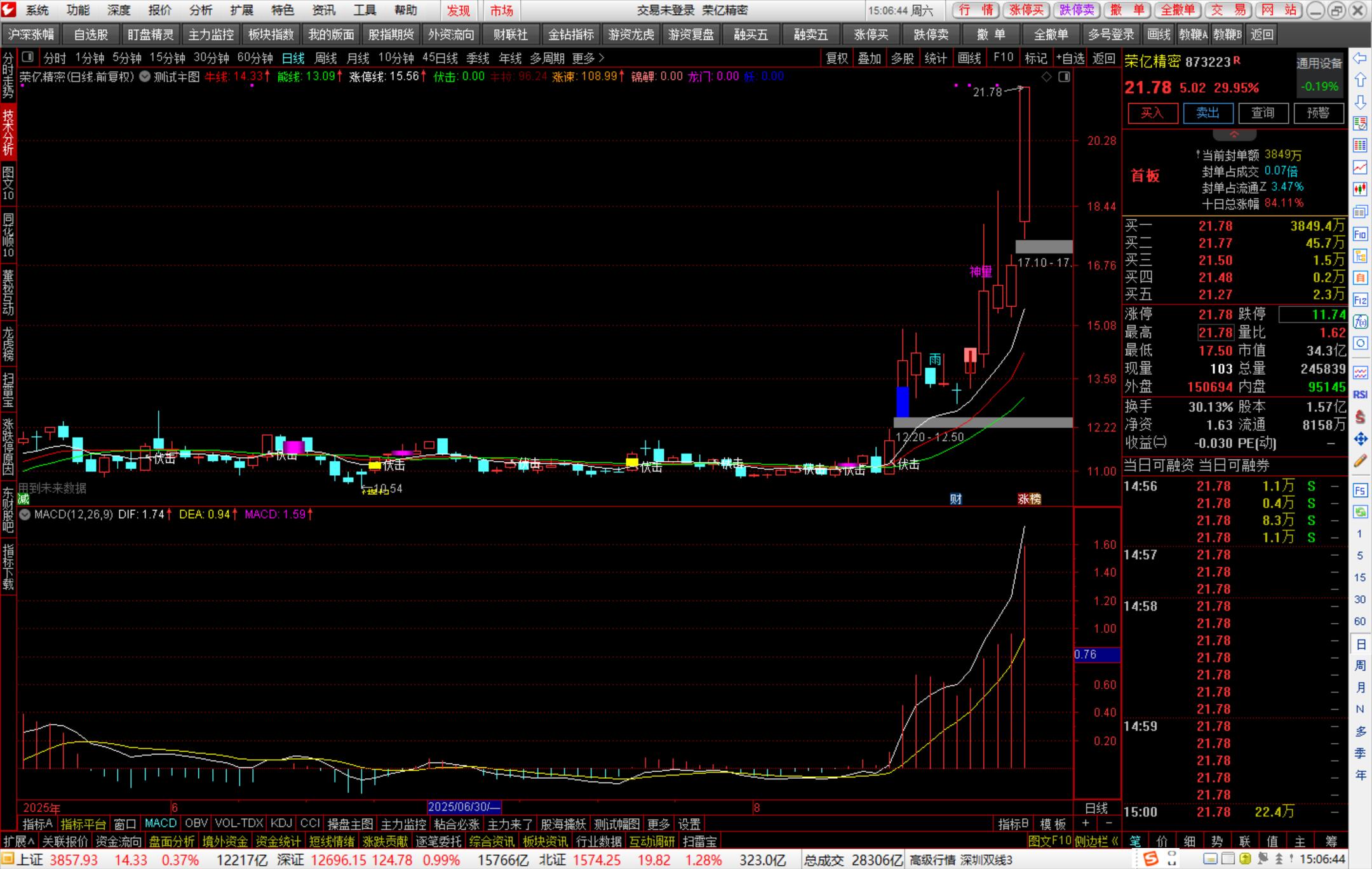Switch chart period to 60分钟
Image resolution: width=1372 pixels, height=869 pixels.
255,58
